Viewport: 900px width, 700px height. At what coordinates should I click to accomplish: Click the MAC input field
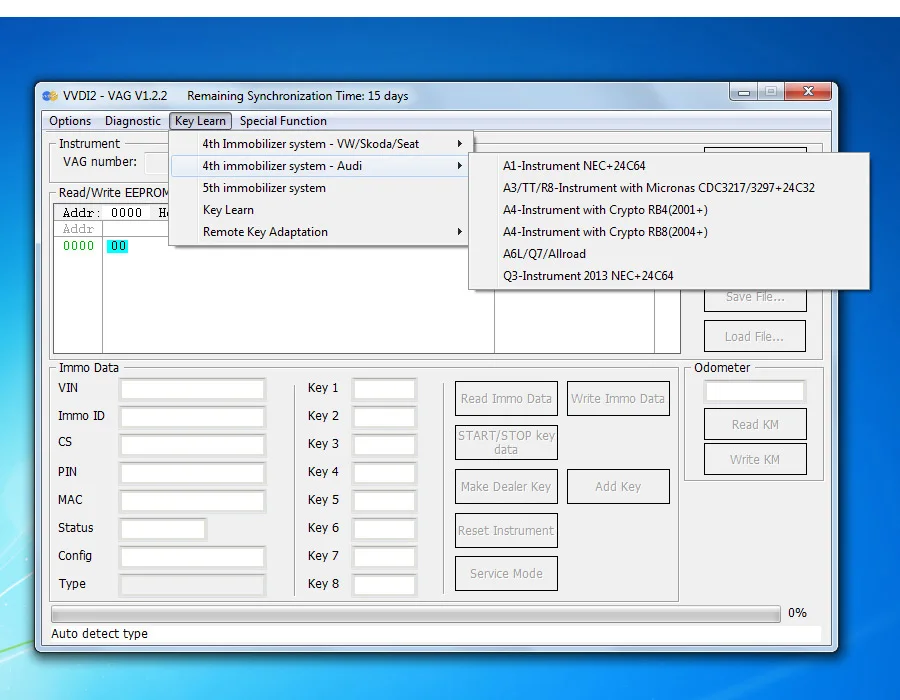click(192, 500)
